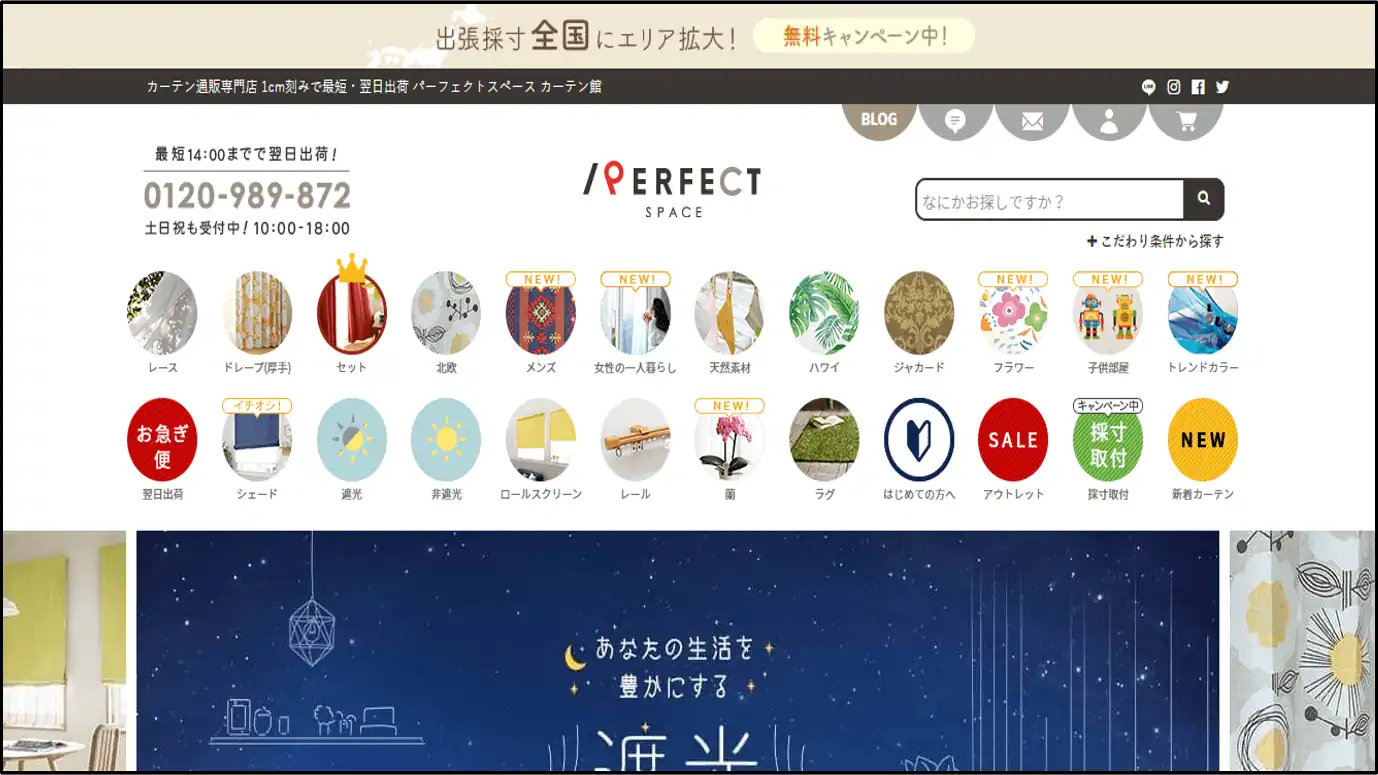This screenshot has height=775, width=1378.
Task: Click the search box なにかお探しですか？
Action: tap(1050, 200)
